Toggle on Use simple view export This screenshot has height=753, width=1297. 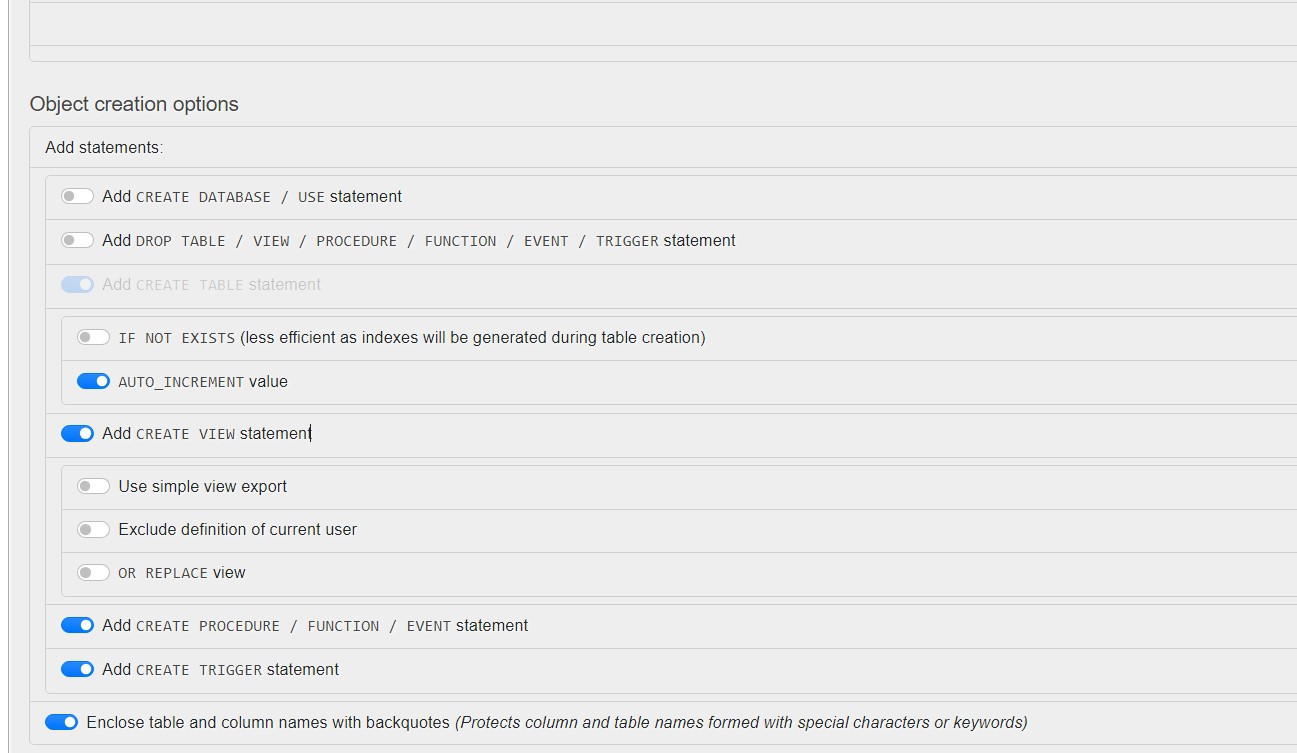pos(93,487)
